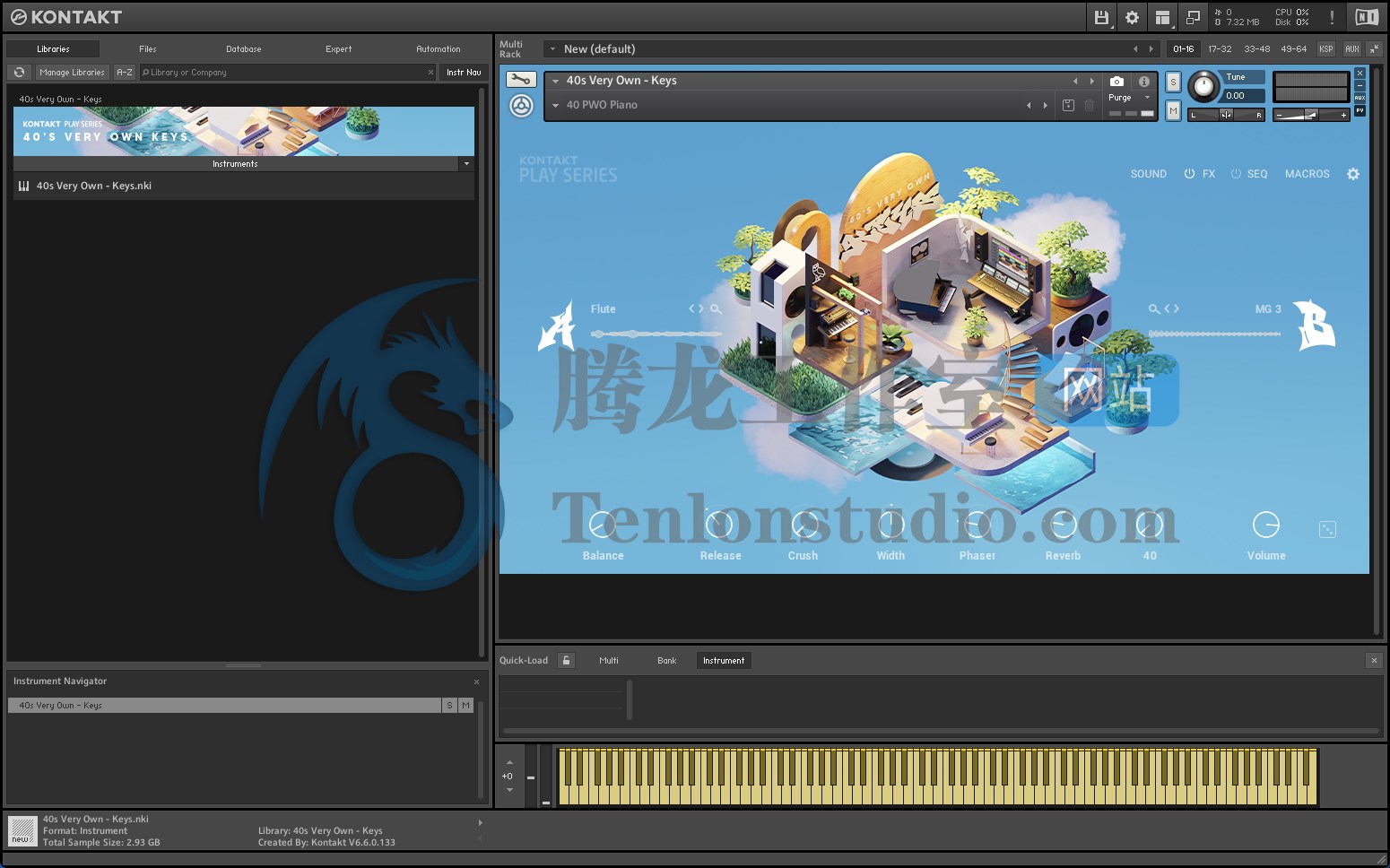Viewport: 1390px width, 868px height.
Task: Open instrument edit mode wrench icon
Action: pos(521,80)
